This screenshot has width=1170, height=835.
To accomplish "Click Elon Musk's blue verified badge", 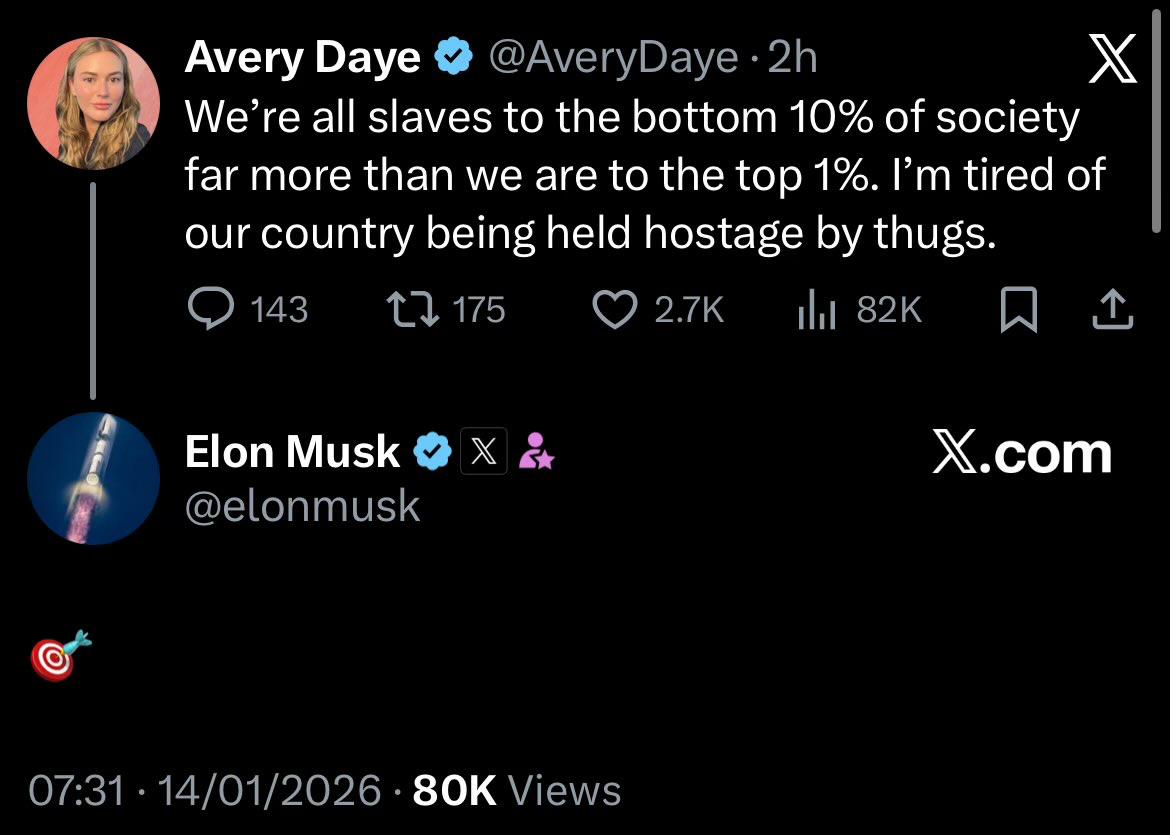I will [x=433, y=451].
